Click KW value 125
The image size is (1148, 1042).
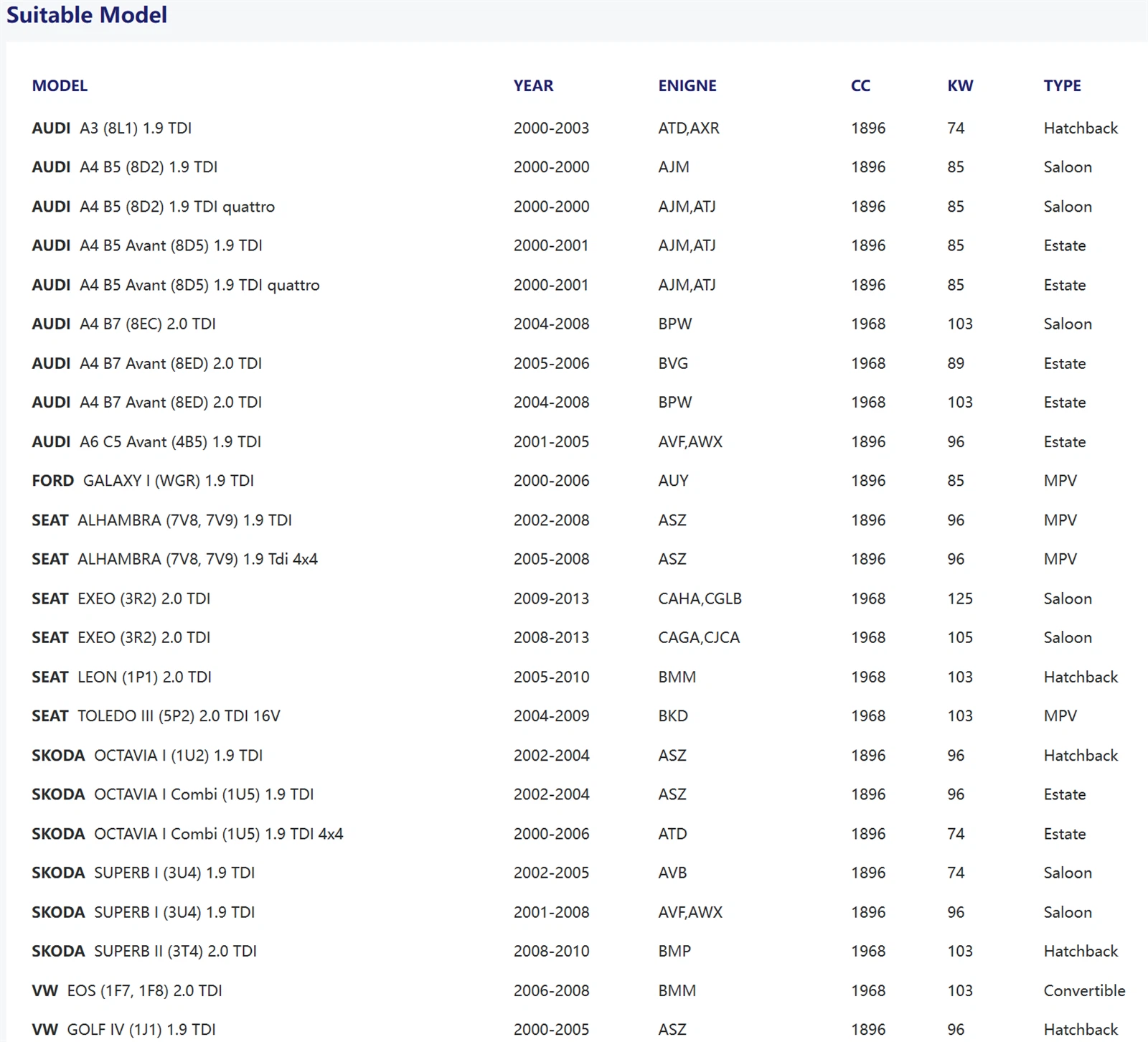(x=960, y=599)
